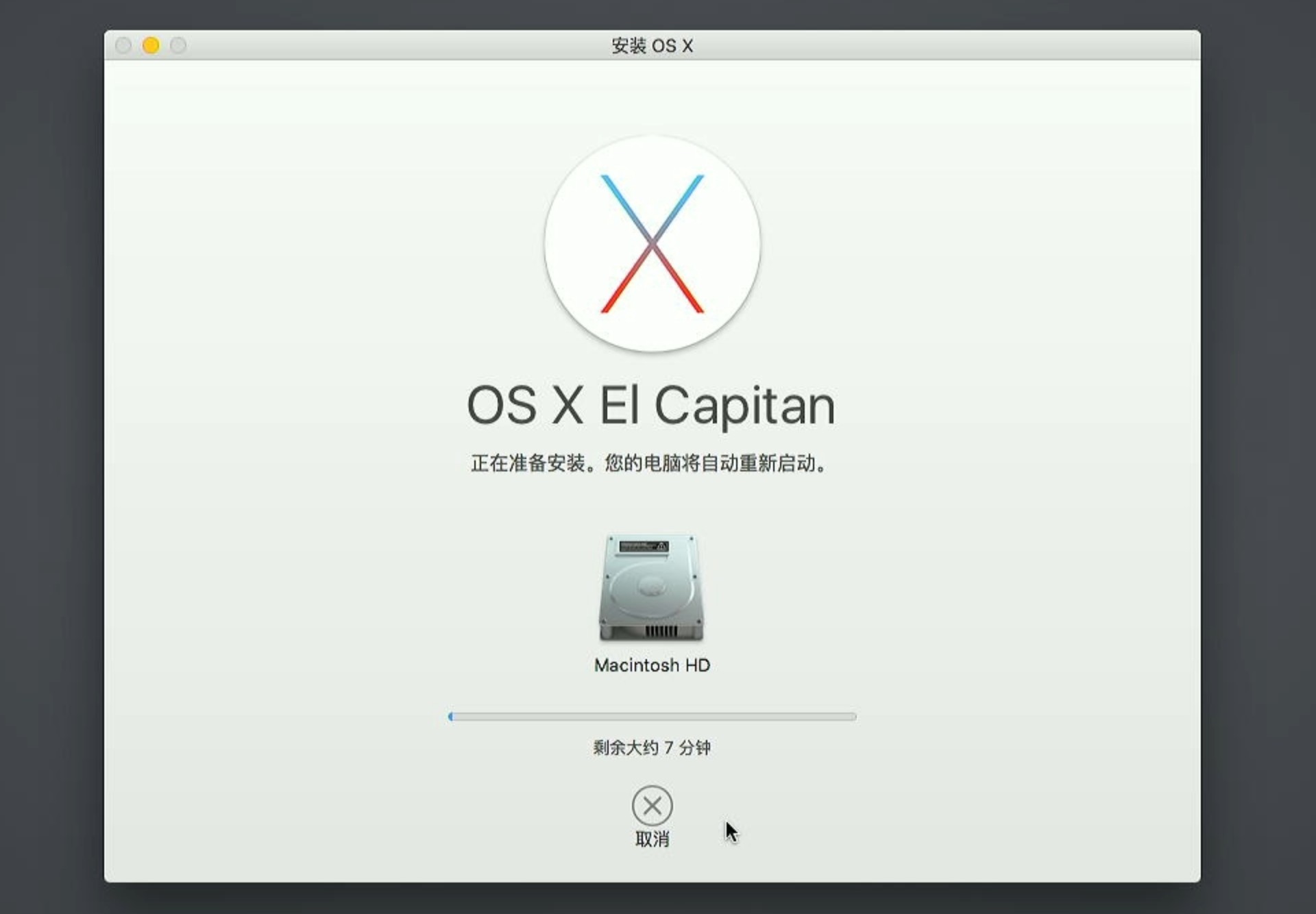Click the remaining time text 剩余大约 7 分钟
Image resolution: width=1316 pixels, height=914 pixels.
pyautogui.click(x=653, y=749)
